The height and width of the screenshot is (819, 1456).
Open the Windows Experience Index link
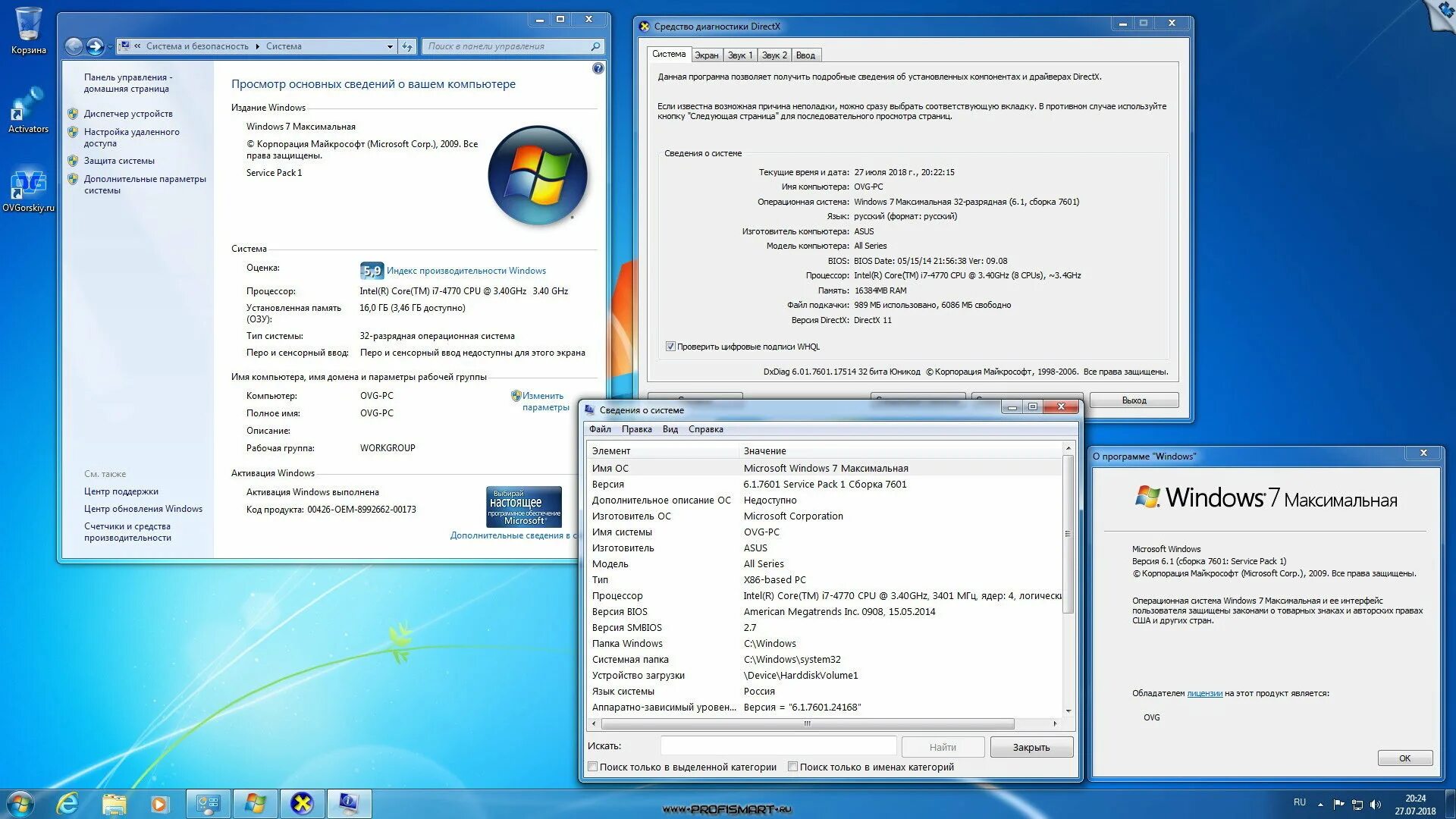click(466, 271)
